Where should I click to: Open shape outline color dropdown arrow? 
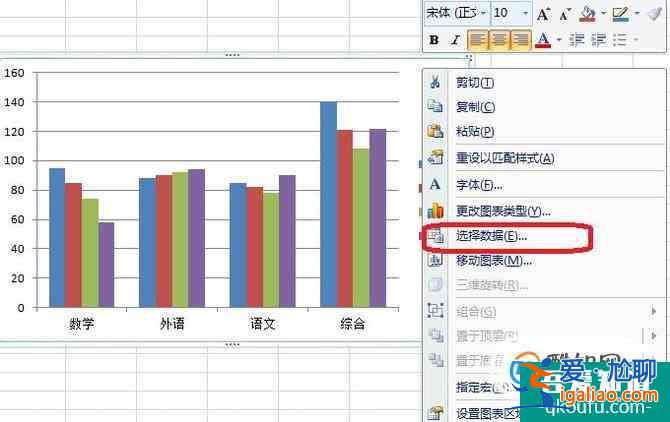637,13
